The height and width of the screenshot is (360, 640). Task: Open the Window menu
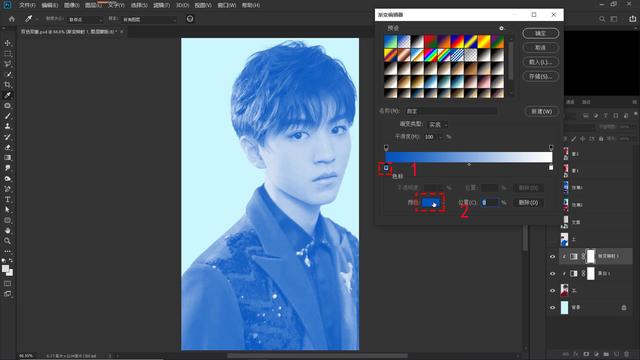pyautogui.click(x=226, y=5)
